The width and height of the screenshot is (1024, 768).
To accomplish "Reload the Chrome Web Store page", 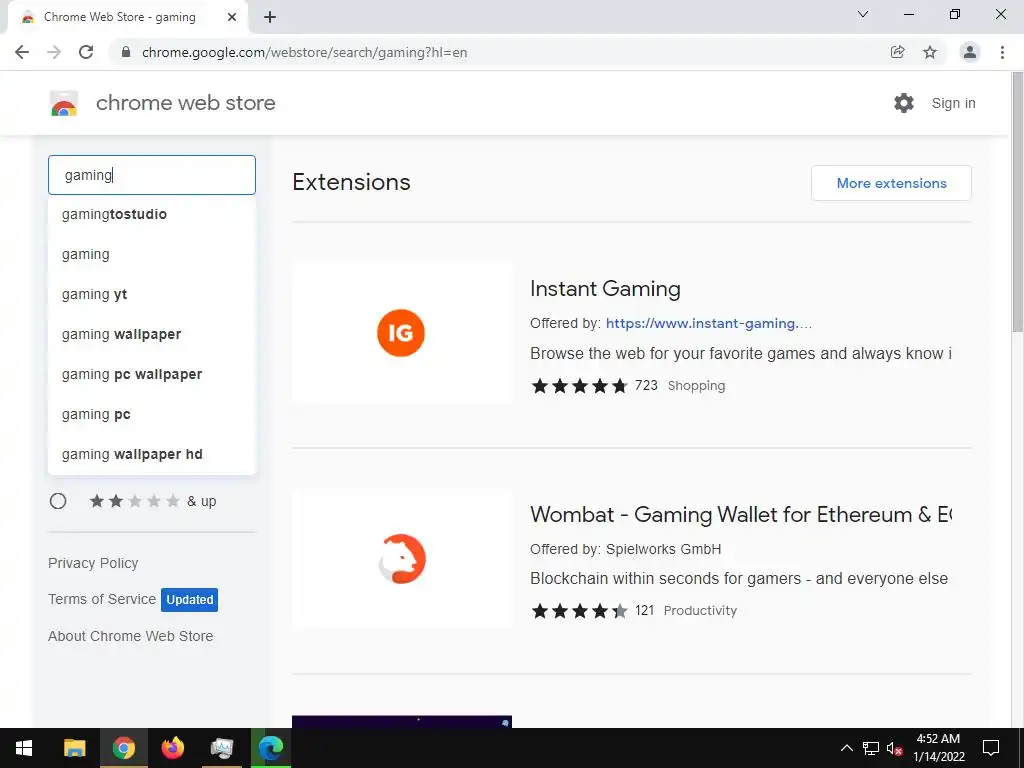I will [86, 52].
